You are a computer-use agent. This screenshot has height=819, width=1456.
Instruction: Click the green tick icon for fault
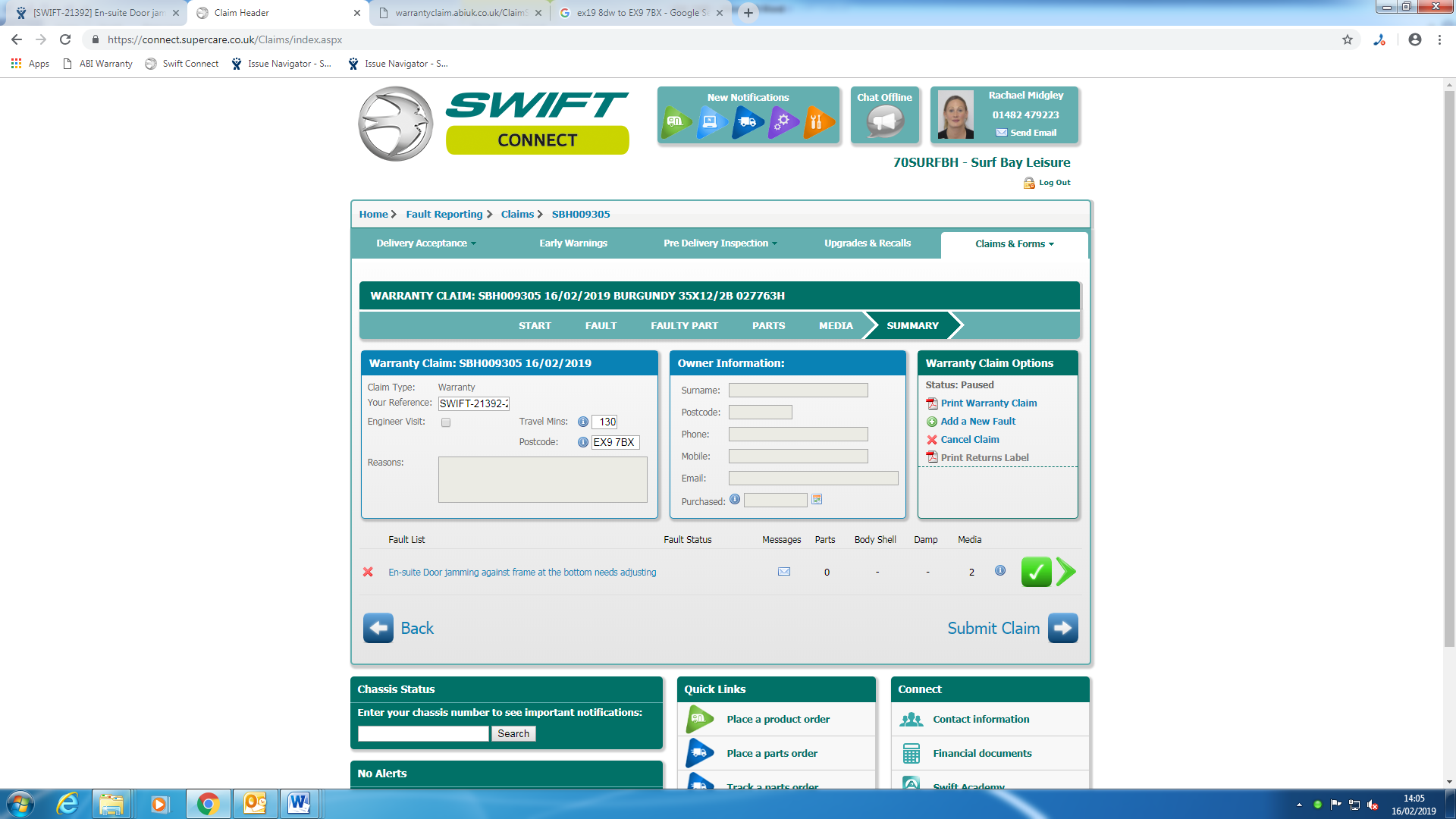[1036, 572]
